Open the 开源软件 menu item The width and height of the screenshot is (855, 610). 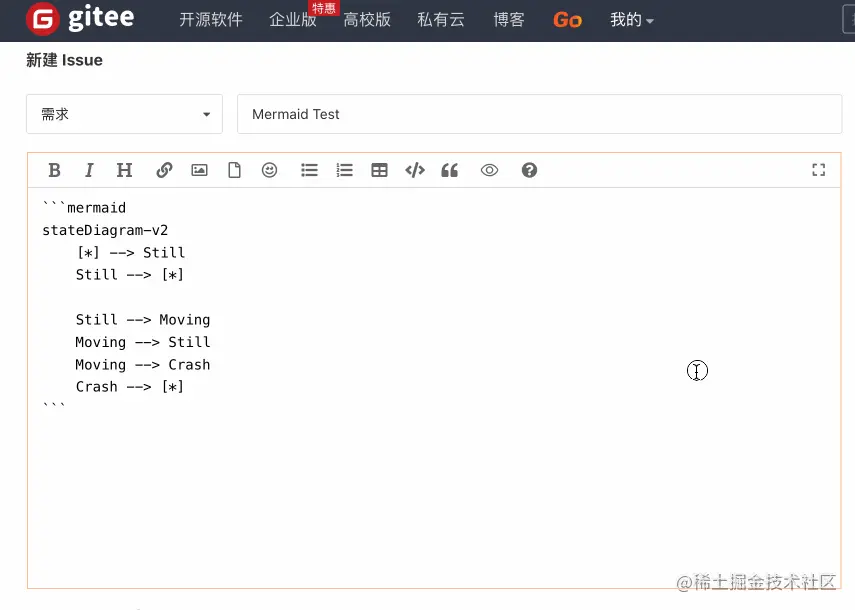(211, 20)
